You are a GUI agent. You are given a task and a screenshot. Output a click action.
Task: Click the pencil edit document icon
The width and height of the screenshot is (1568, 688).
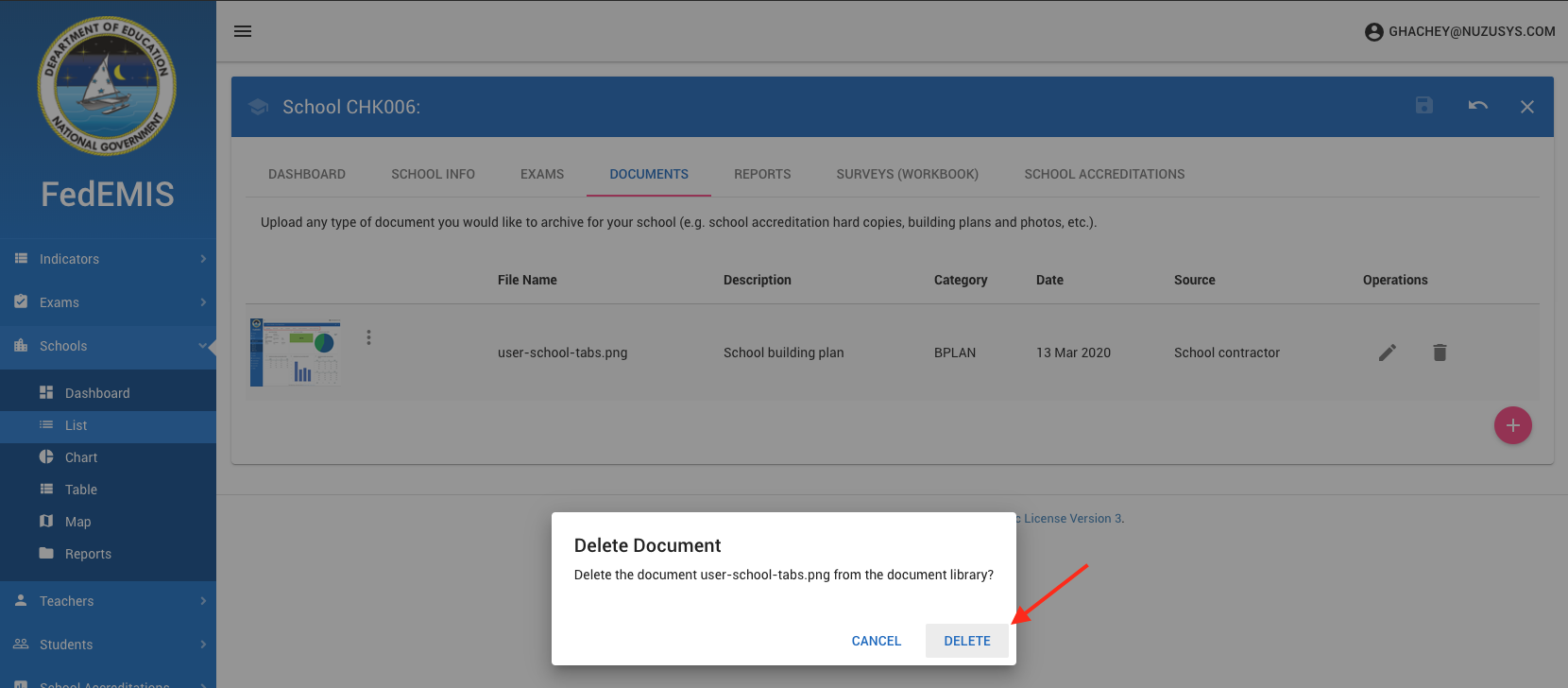(x=1387, y=353)
